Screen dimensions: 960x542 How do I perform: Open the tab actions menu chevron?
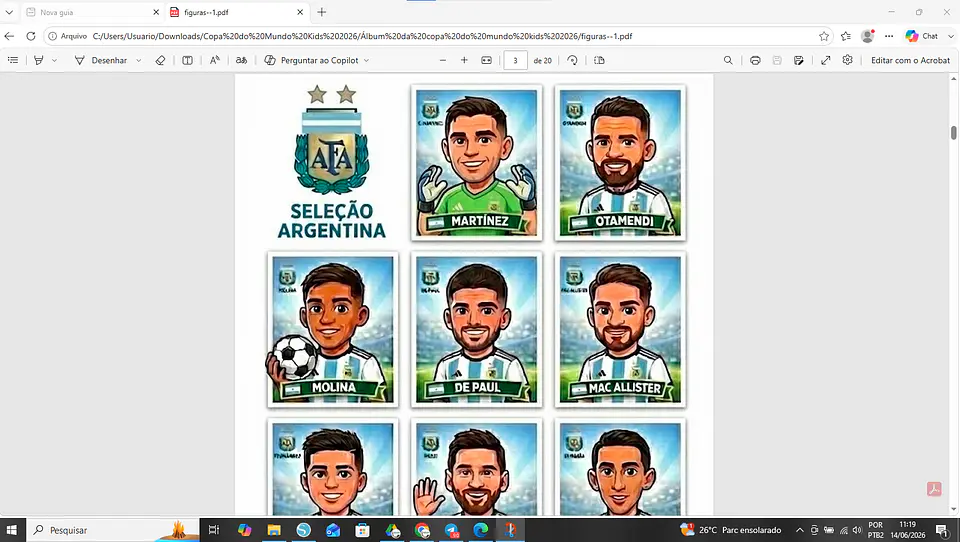9,12
